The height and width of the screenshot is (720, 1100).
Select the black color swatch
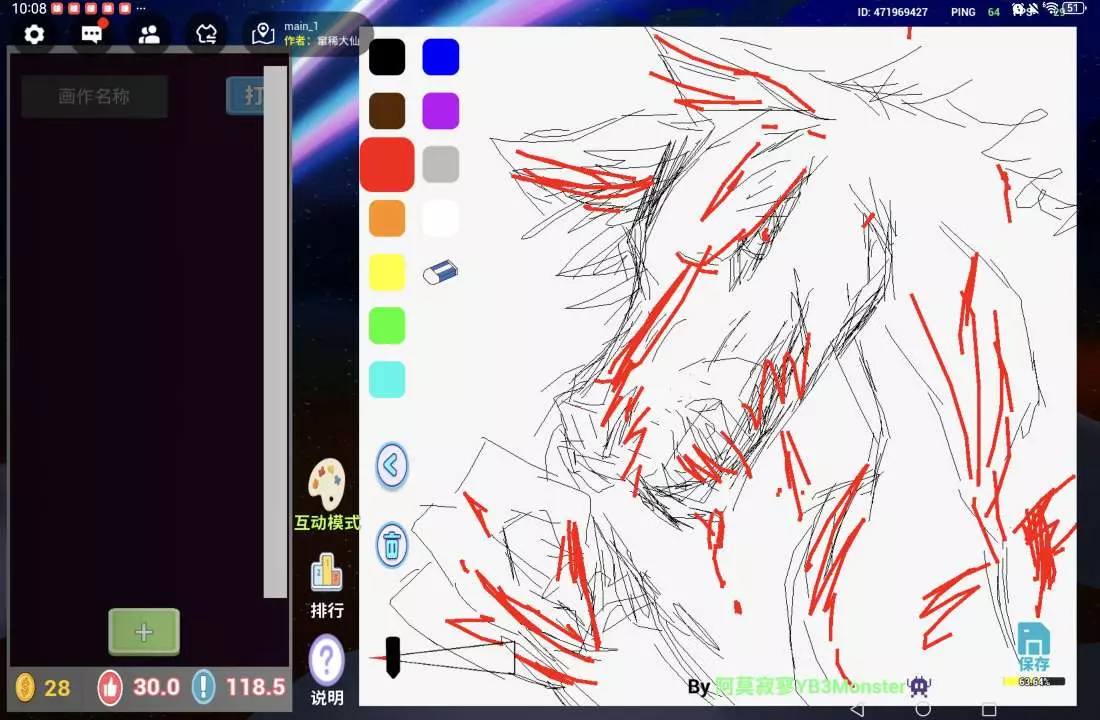(387, 57)
